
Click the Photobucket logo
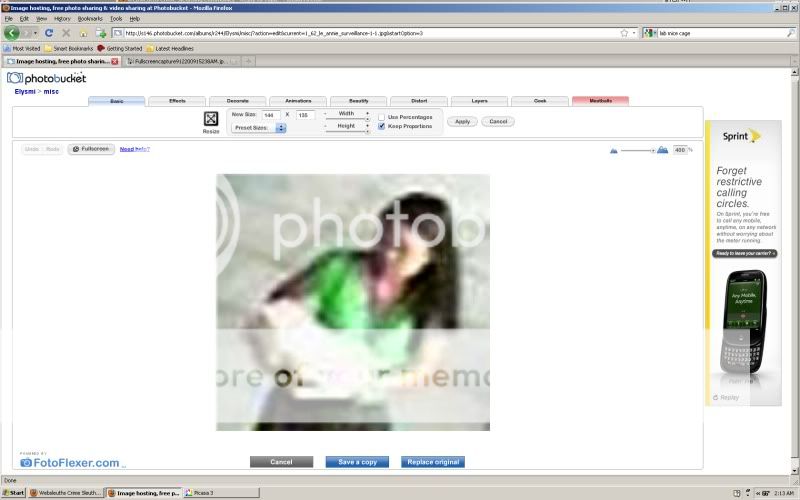(x=47, y=77)
